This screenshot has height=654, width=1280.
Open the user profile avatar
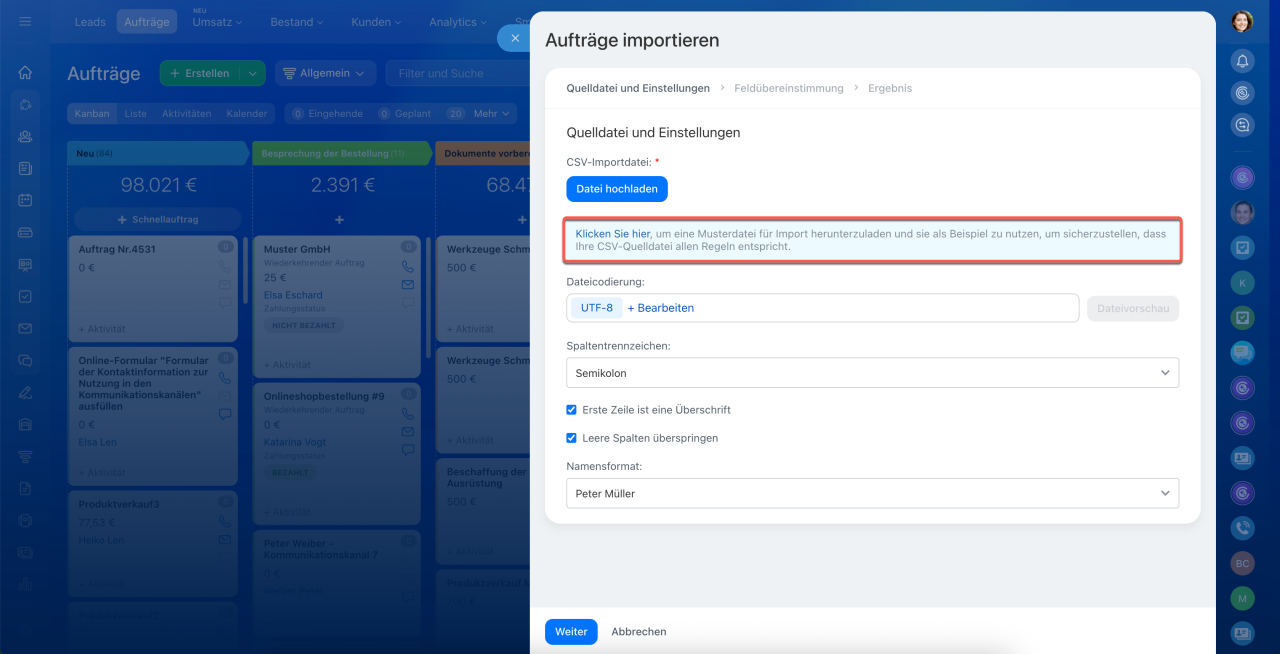click(1242, 21)
